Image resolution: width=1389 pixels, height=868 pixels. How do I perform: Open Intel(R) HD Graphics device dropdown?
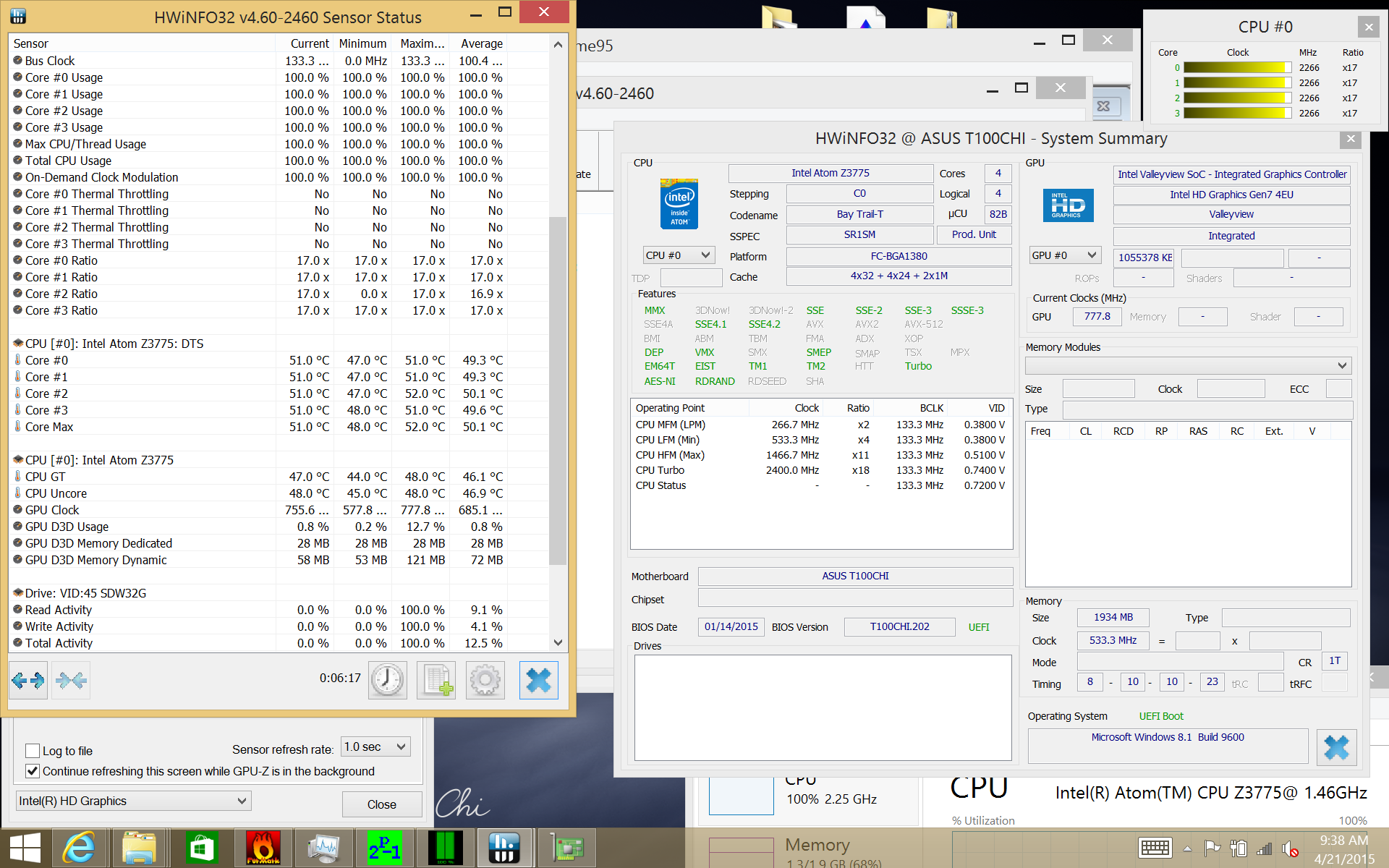(133, 801)
